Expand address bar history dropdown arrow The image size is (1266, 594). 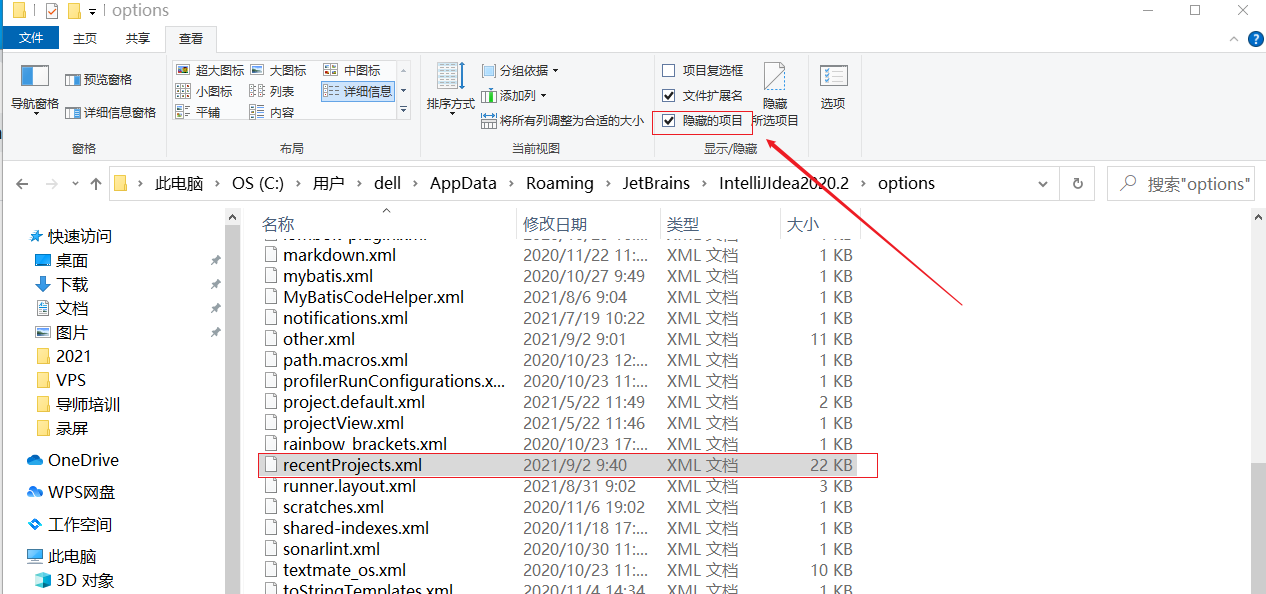coord(1044,184)
